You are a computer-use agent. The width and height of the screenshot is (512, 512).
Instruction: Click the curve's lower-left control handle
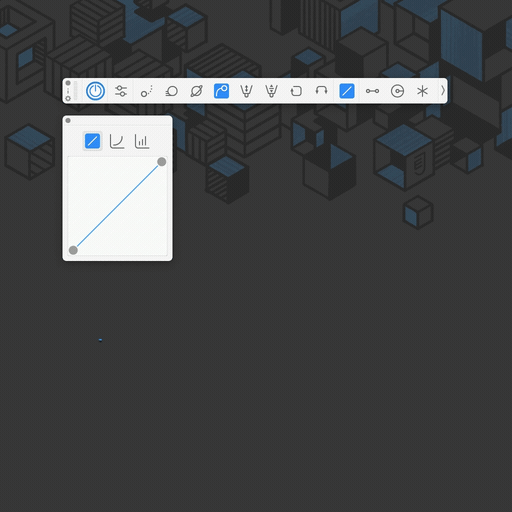73,250
